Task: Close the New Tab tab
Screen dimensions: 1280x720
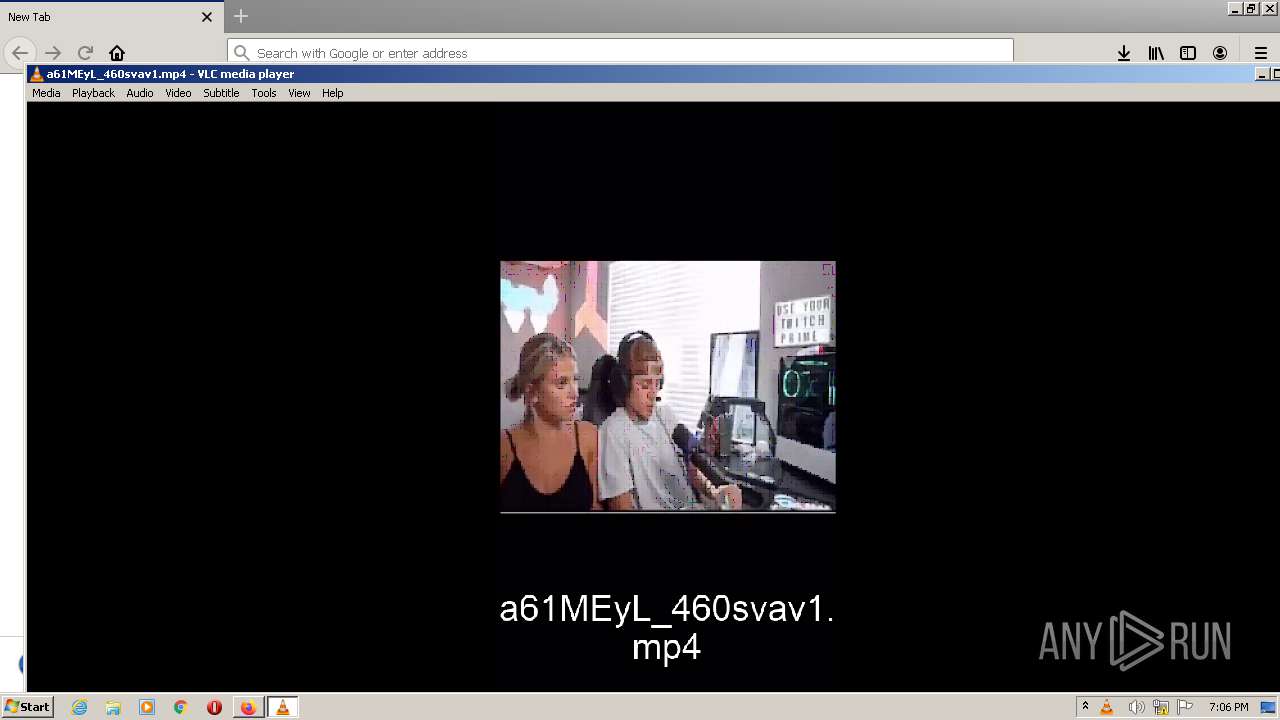Action: click(207, 17)
